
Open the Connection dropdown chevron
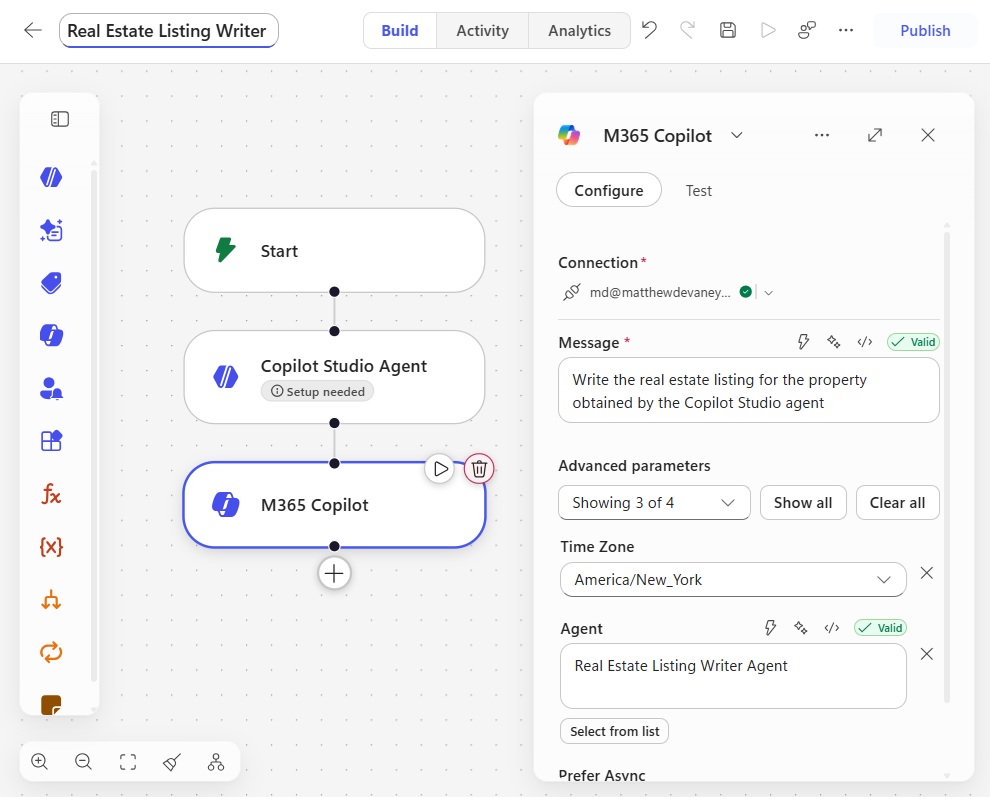(x=768, y=292)
